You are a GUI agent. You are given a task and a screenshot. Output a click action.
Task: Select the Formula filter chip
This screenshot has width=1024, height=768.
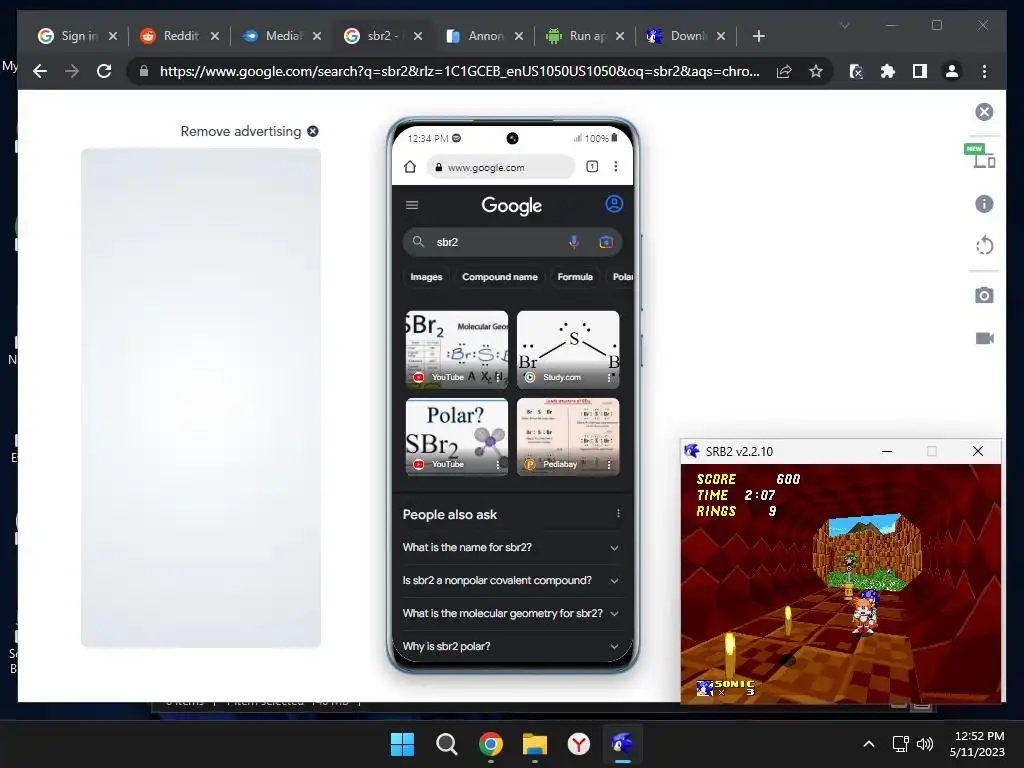(x=575, y=277)
